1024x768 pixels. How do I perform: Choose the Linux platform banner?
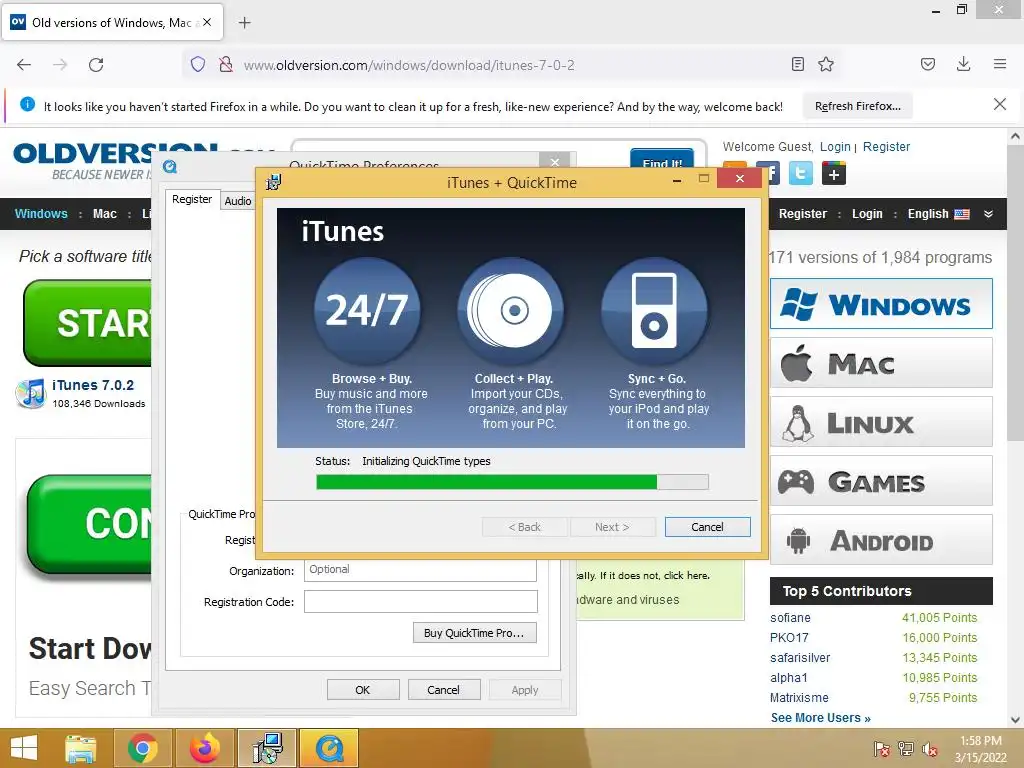coord(881,422)
